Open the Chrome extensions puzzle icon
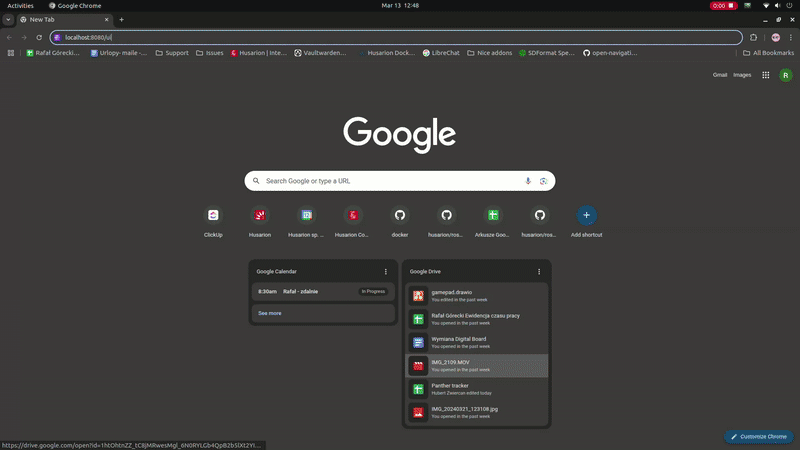This screenshot has width=800, height=450. (754, 37)
